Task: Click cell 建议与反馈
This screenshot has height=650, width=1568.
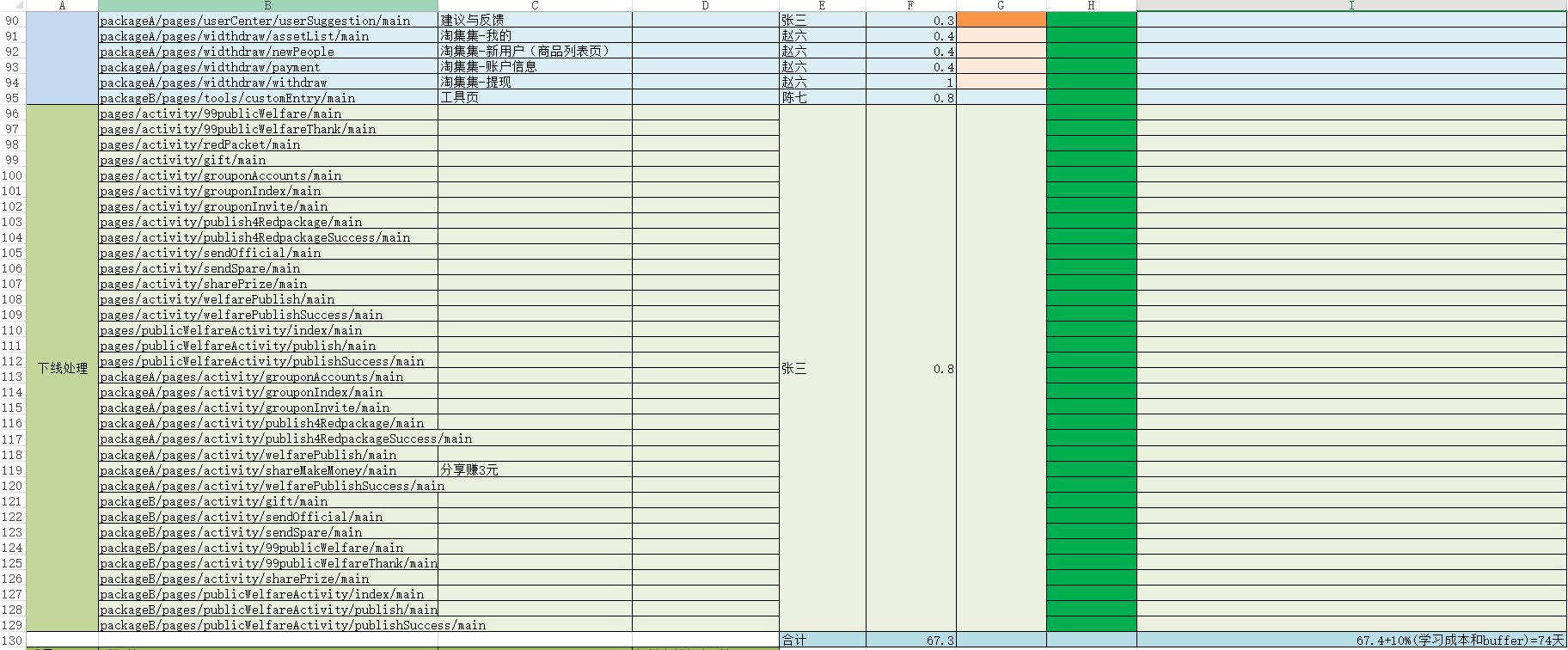Action: tap(535, 20)
